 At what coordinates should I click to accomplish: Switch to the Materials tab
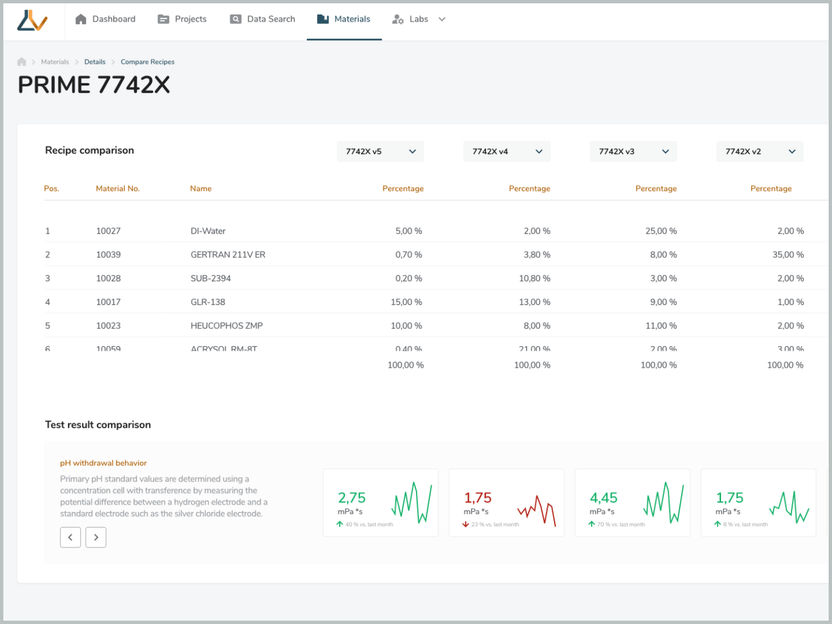pyautogui.click(x=344, y=19)
